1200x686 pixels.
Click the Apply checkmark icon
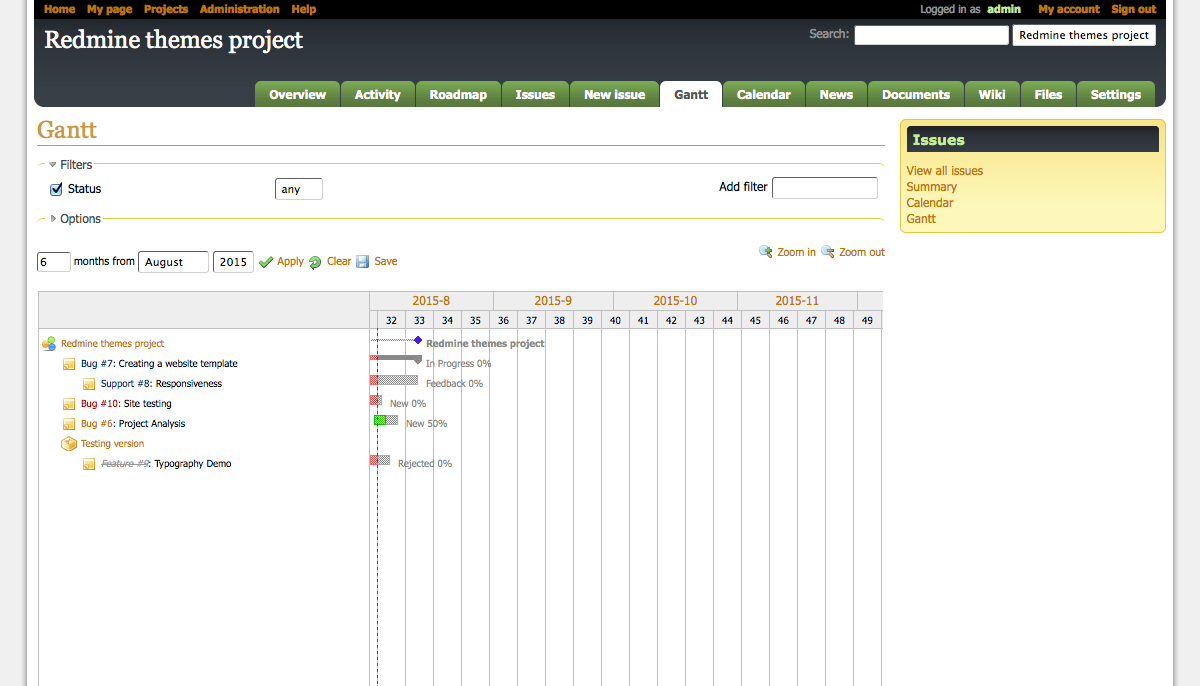coord(266,262)
